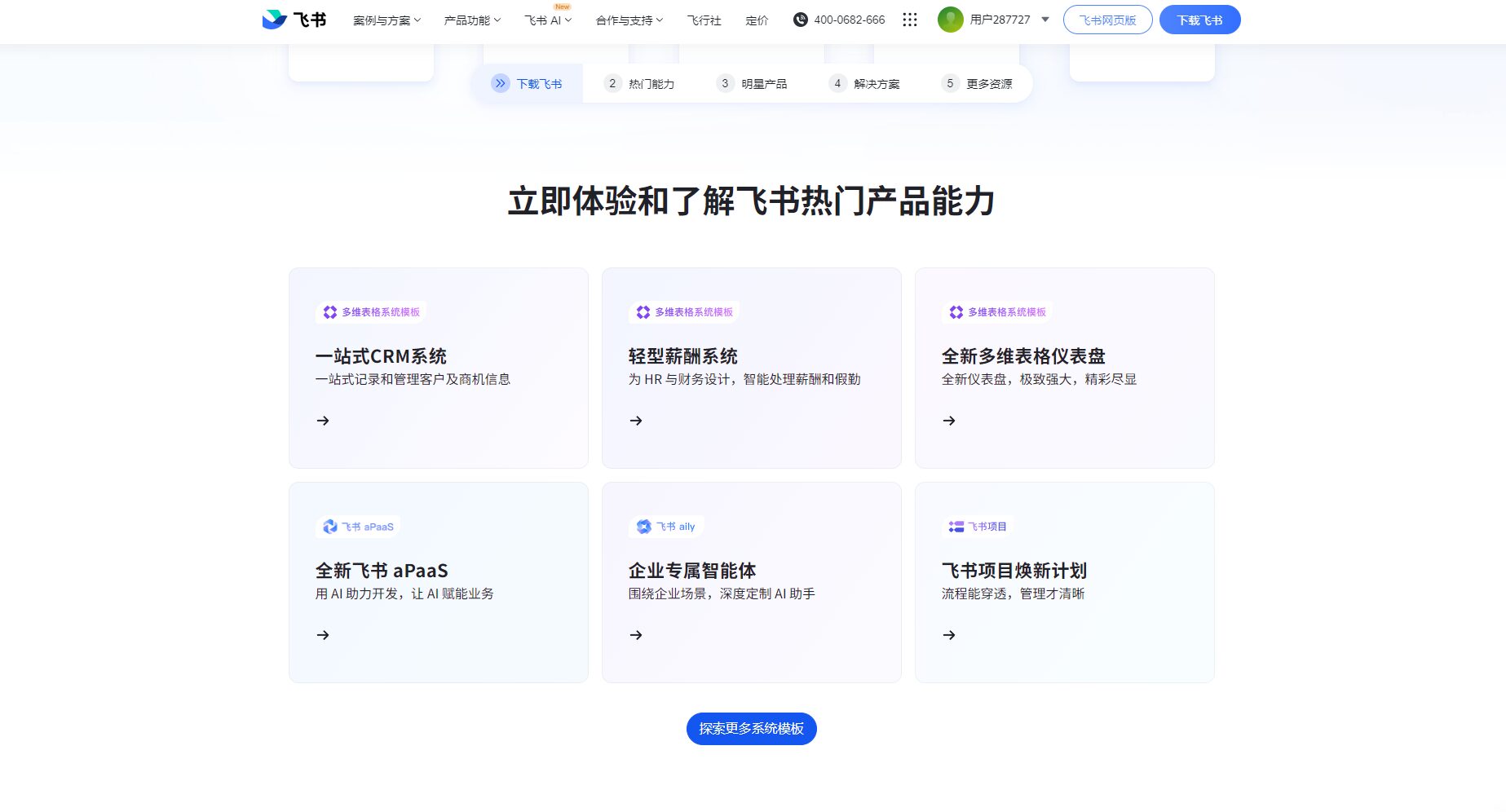
Task: Click the 多维表格 icon on CRM card
Action: [x=330, y=312]
